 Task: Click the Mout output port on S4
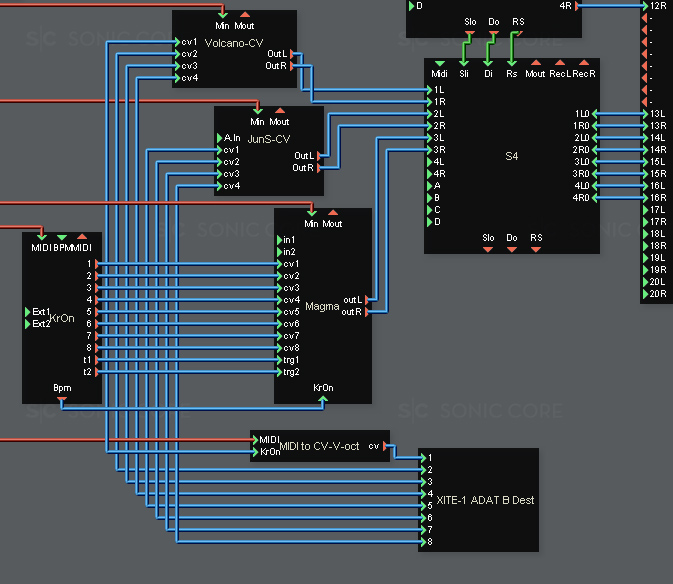pos(535,63)
